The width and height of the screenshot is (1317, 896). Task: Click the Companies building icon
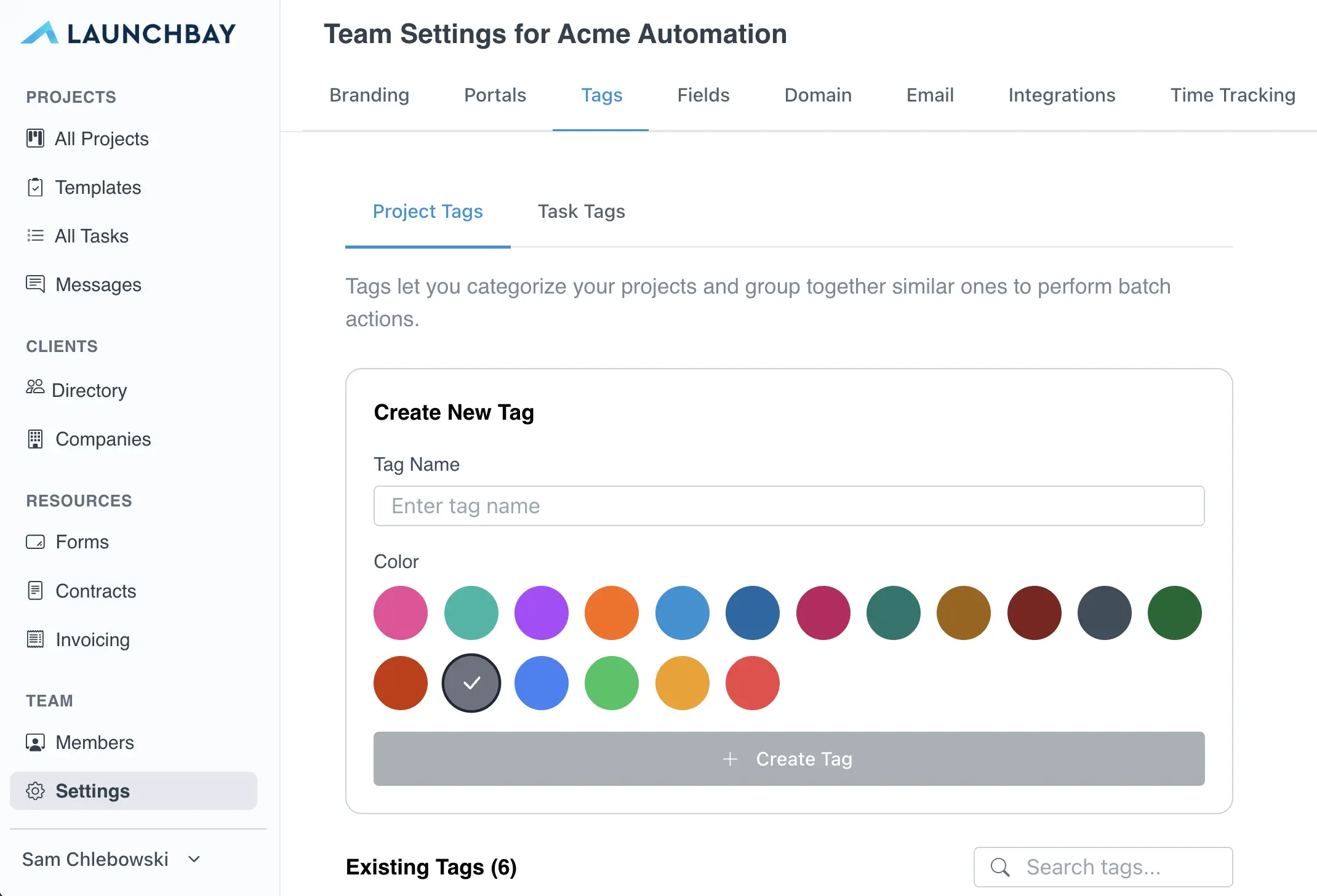[x=35, y=439]
